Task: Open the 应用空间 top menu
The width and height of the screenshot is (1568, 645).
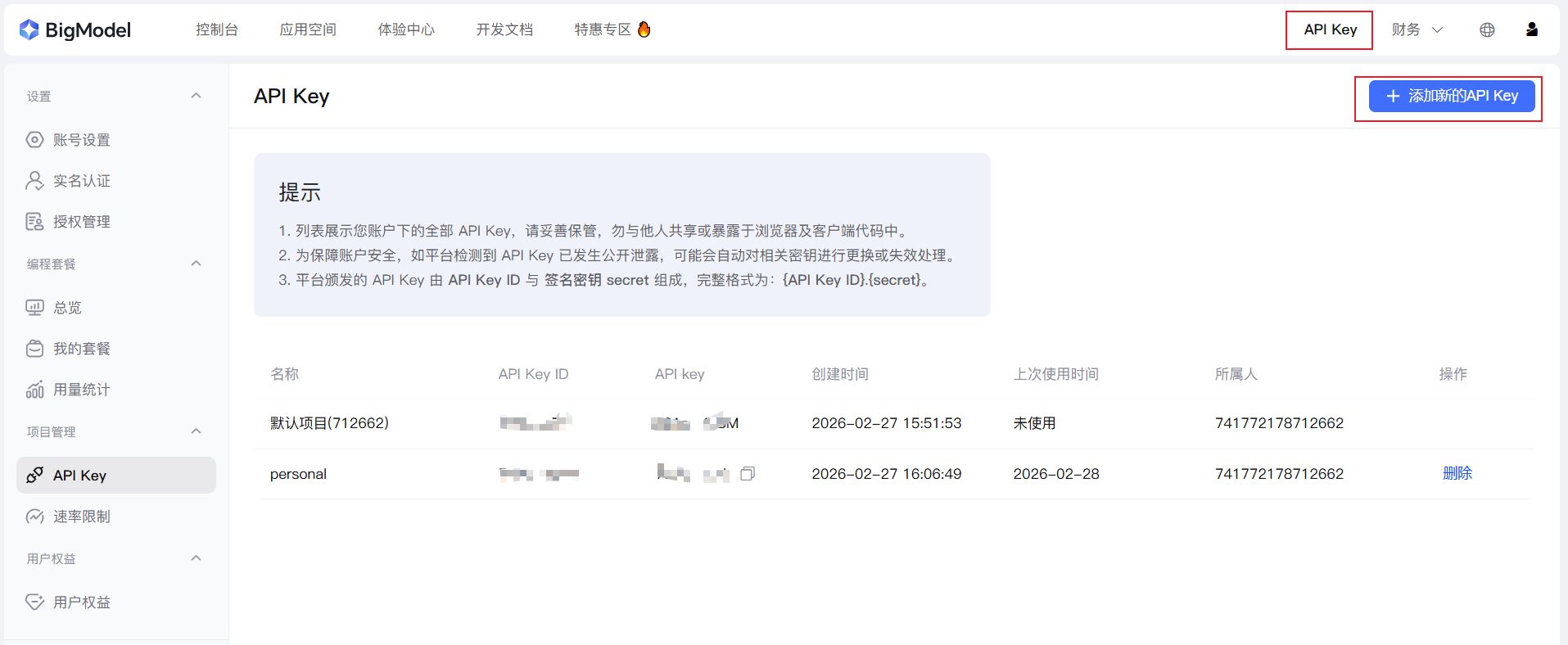Action: tap(308, 29)
